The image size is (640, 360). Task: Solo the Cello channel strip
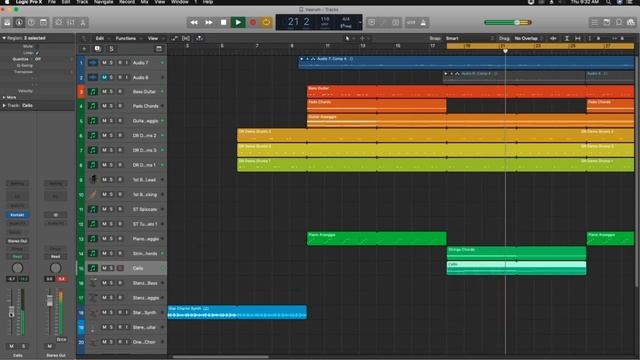coord(23,346)
